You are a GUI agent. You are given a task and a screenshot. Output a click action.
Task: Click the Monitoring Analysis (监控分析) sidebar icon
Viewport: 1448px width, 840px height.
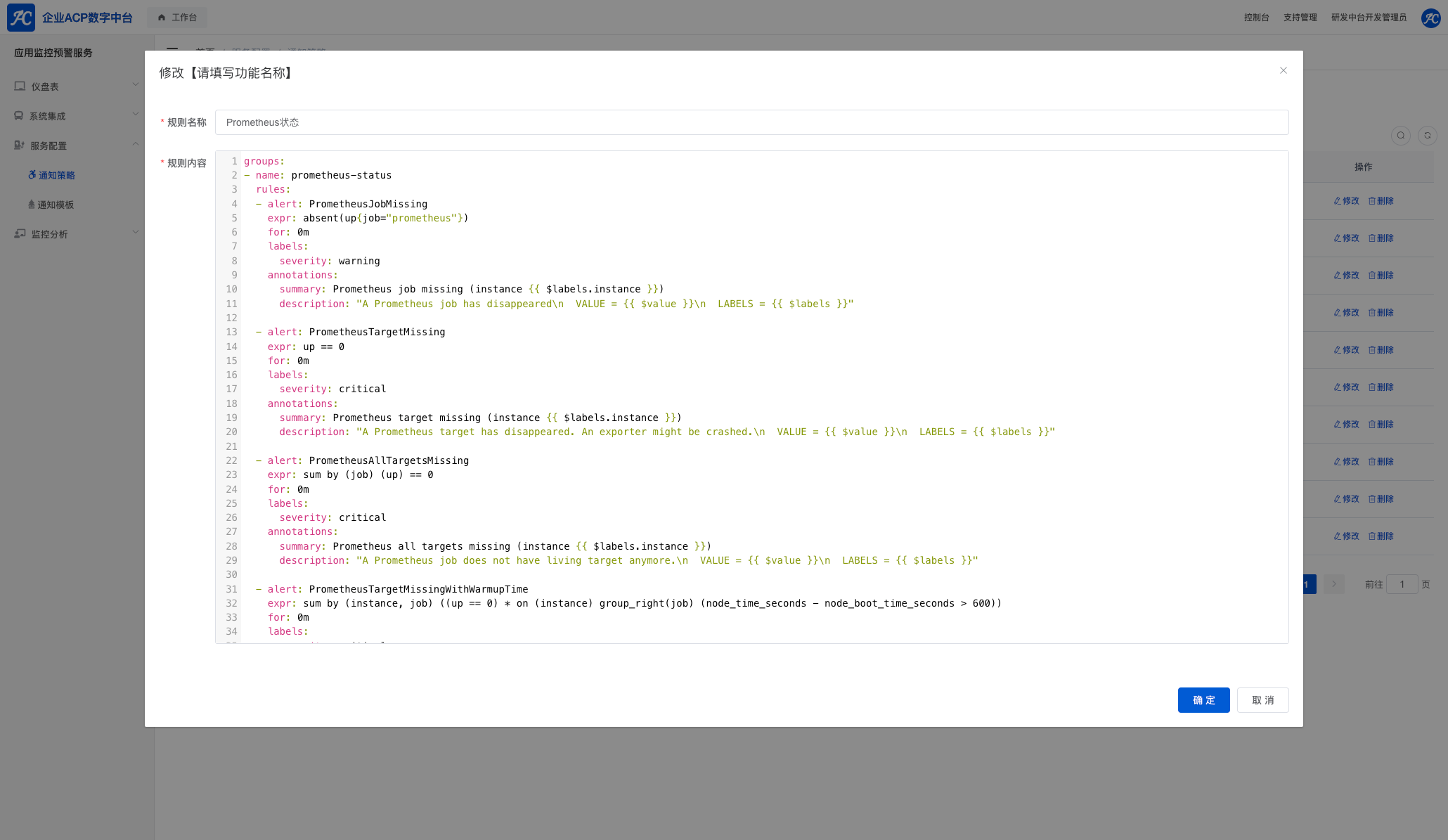click(x=20, y=234)
